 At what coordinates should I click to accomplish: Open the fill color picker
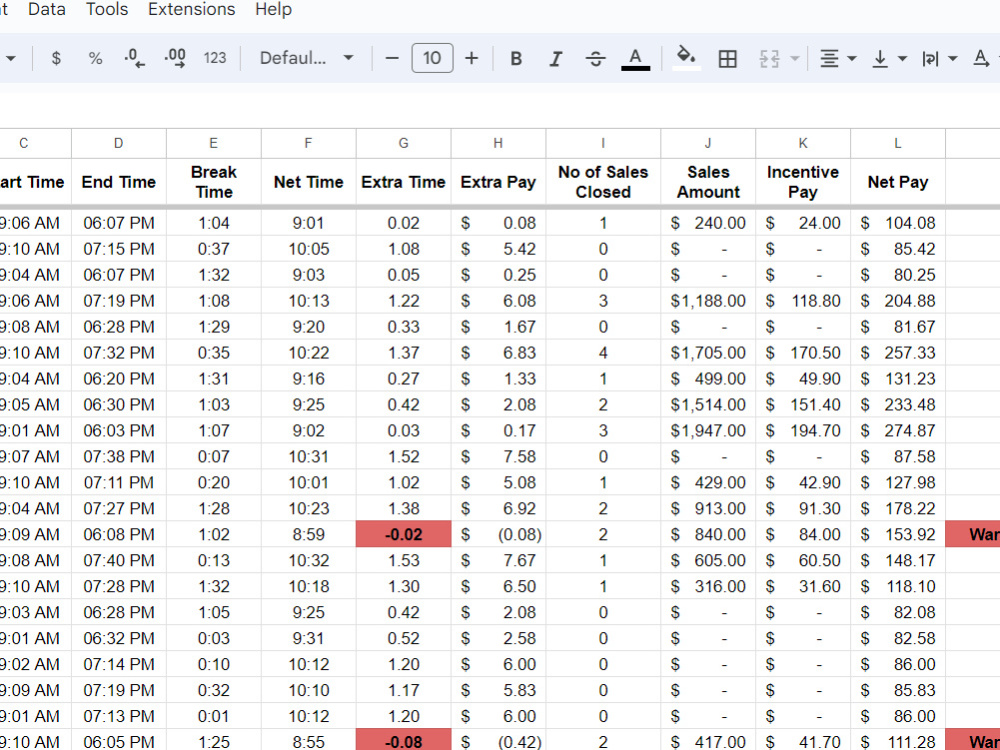[686, 58]
